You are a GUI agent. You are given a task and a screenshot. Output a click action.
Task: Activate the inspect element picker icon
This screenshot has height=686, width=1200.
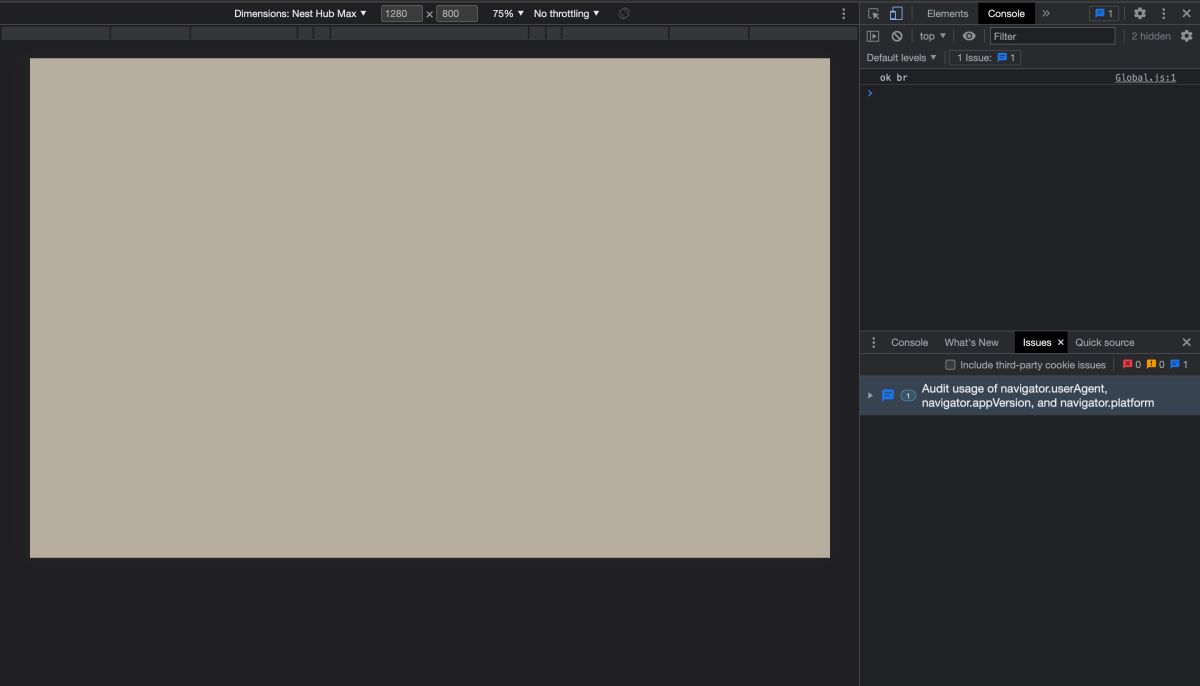874,13
